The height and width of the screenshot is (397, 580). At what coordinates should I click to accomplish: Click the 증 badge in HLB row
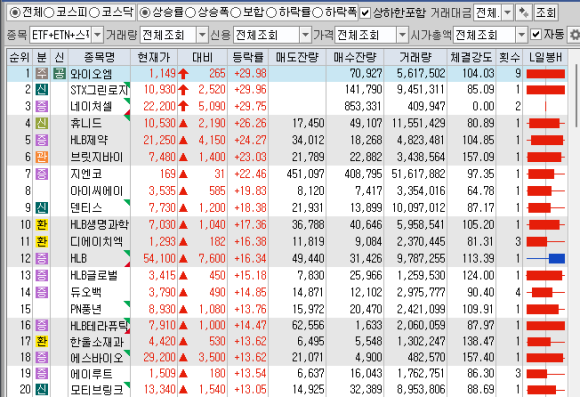[41, 258]
